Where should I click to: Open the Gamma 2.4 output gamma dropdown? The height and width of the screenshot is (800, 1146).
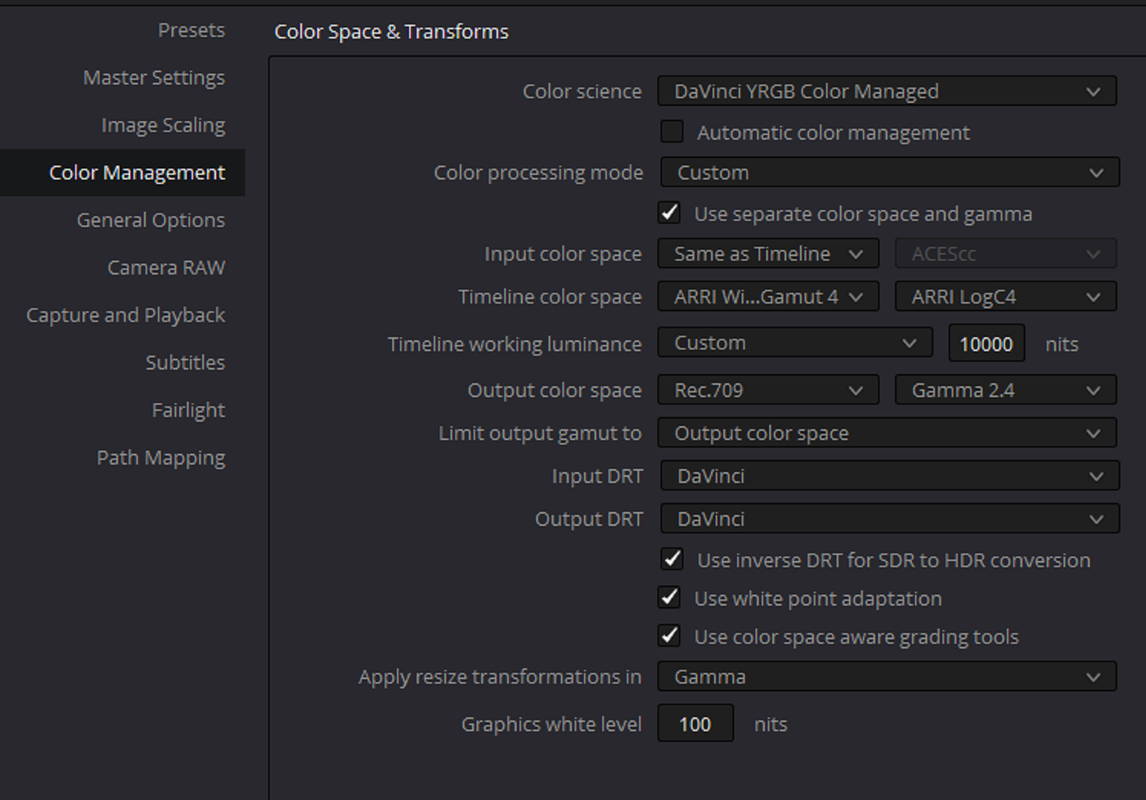pyautogui.click(x=1006, y=390)
